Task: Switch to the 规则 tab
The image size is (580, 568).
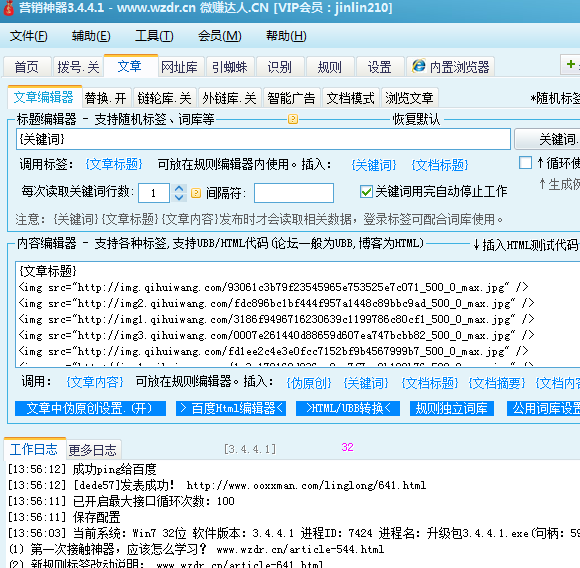Action: click(330, 67)
